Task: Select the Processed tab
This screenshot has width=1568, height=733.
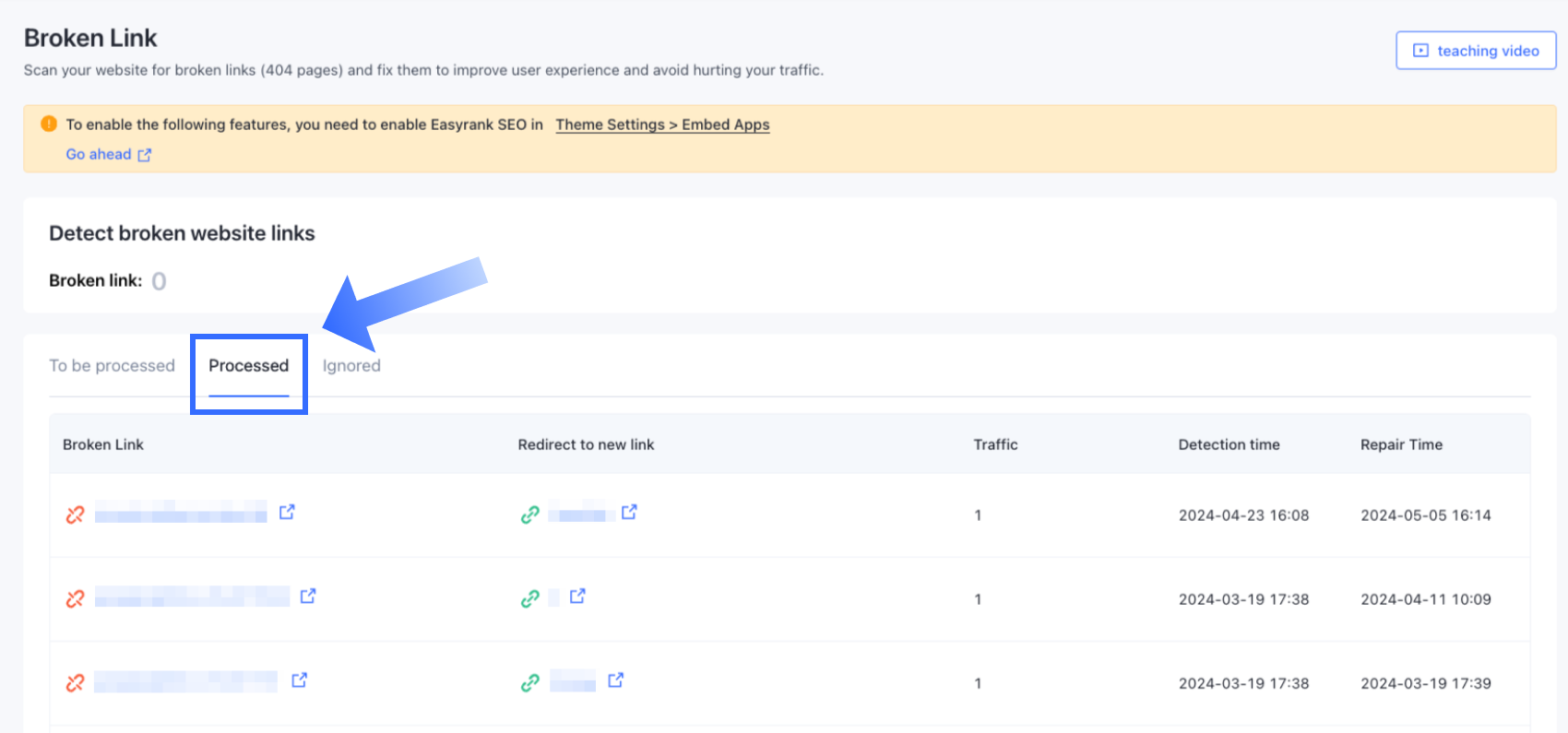Action: [248, 366]
